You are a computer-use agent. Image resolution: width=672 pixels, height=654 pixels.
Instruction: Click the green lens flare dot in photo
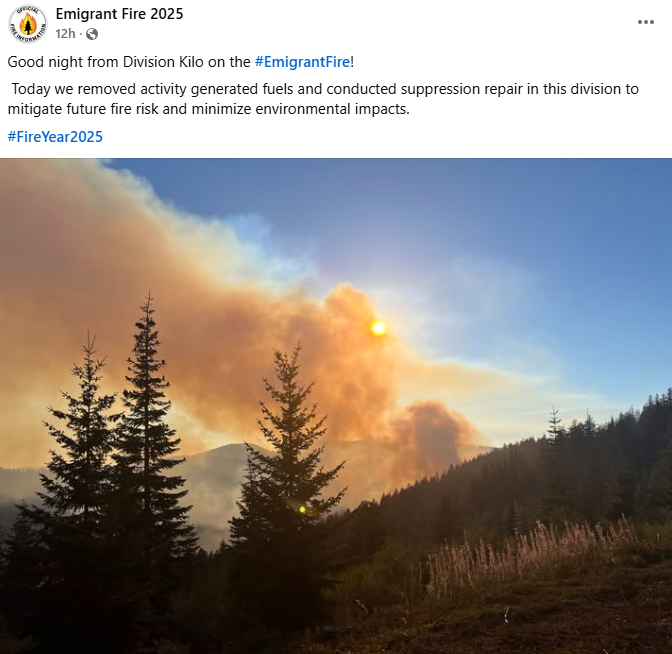(x=303, y=509)
